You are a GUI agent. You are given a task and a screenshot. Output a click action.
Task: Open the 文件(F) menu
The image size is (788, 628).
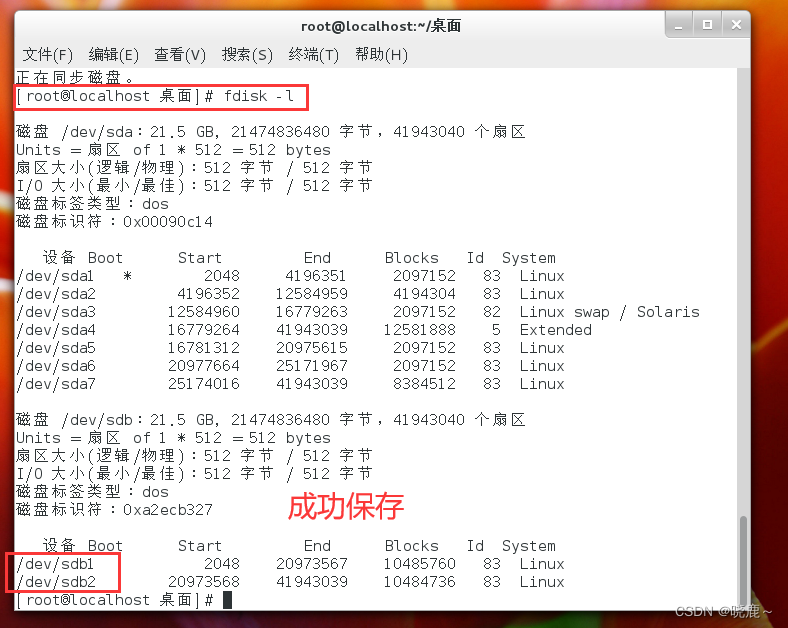(48, 54)
